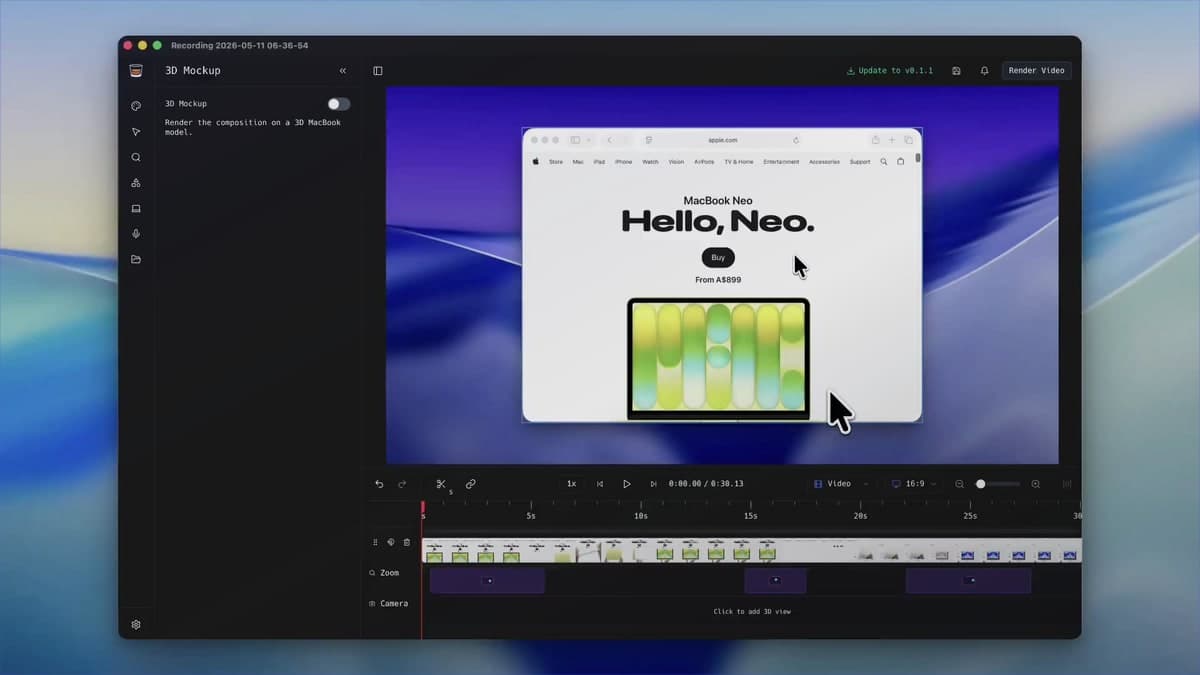Open the microphone audio settings icon
This screenshot has width=1200, height=675.
pos(136,234)
